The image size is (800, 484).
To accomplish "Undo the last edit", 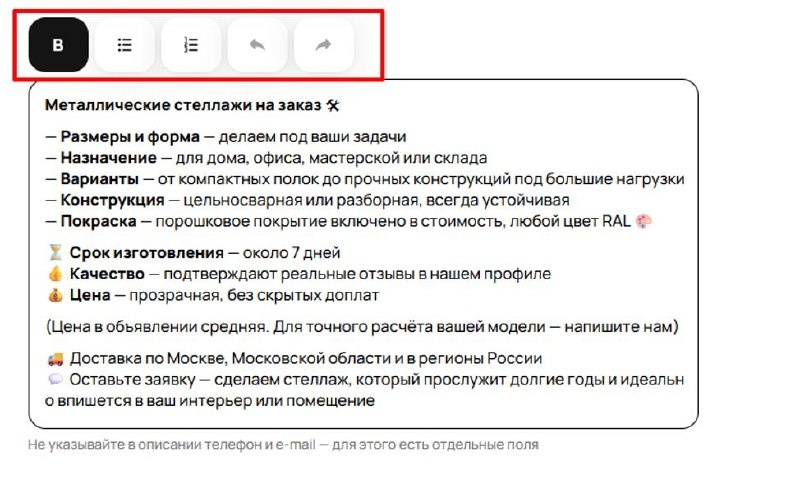I will [x=257, y=45].
